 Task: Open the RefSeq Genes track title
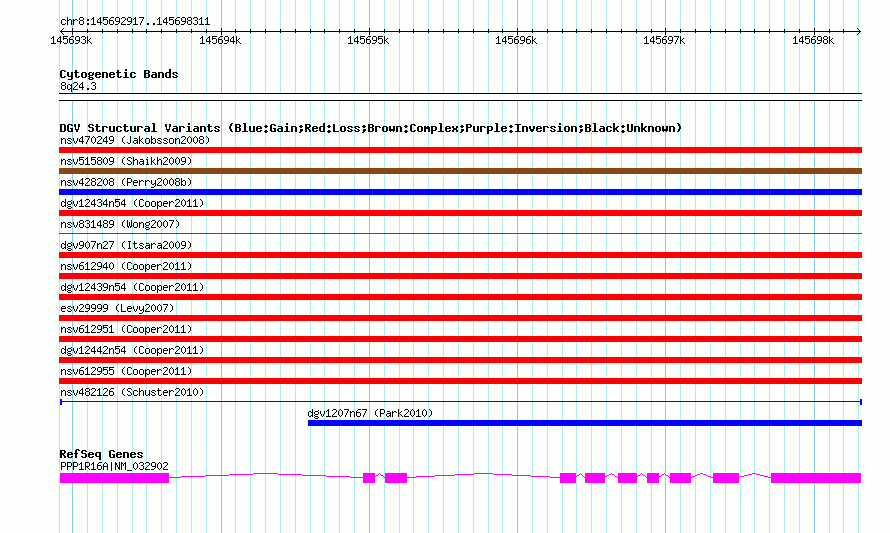[x=101, y=454]
